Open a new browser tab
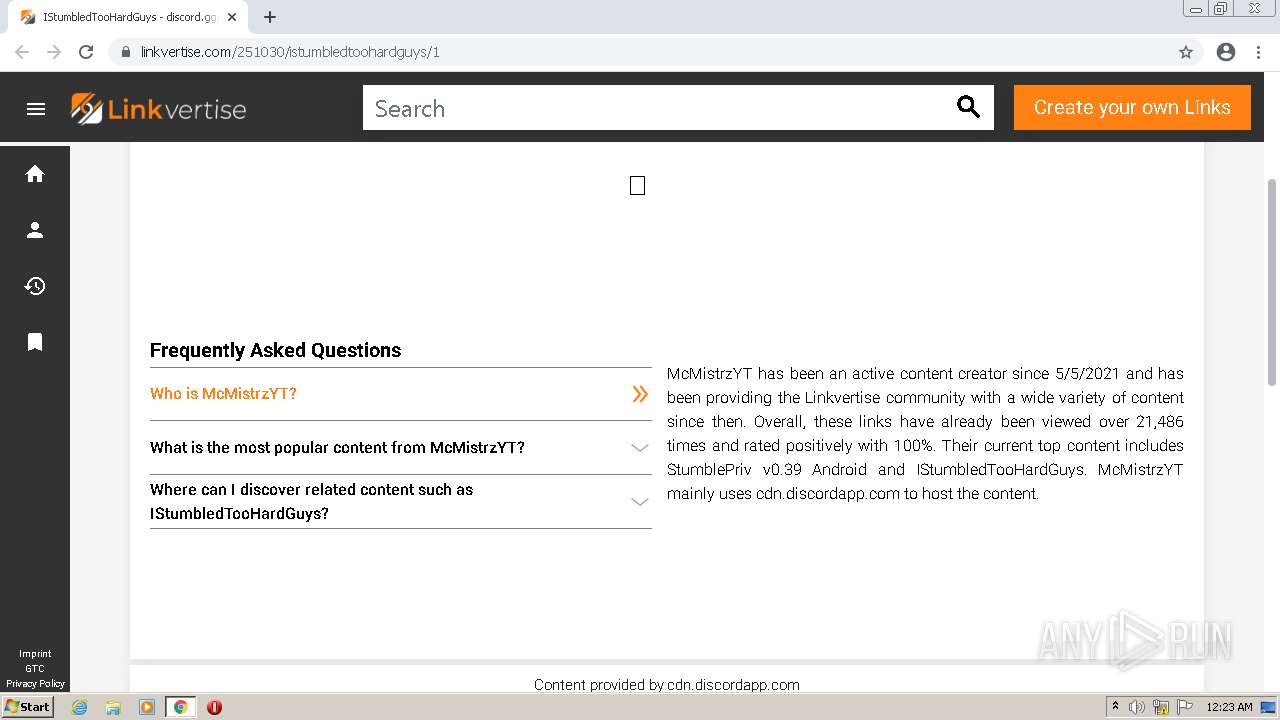Viewport: 1280px width, 720px height. click(x=270, y=17)
